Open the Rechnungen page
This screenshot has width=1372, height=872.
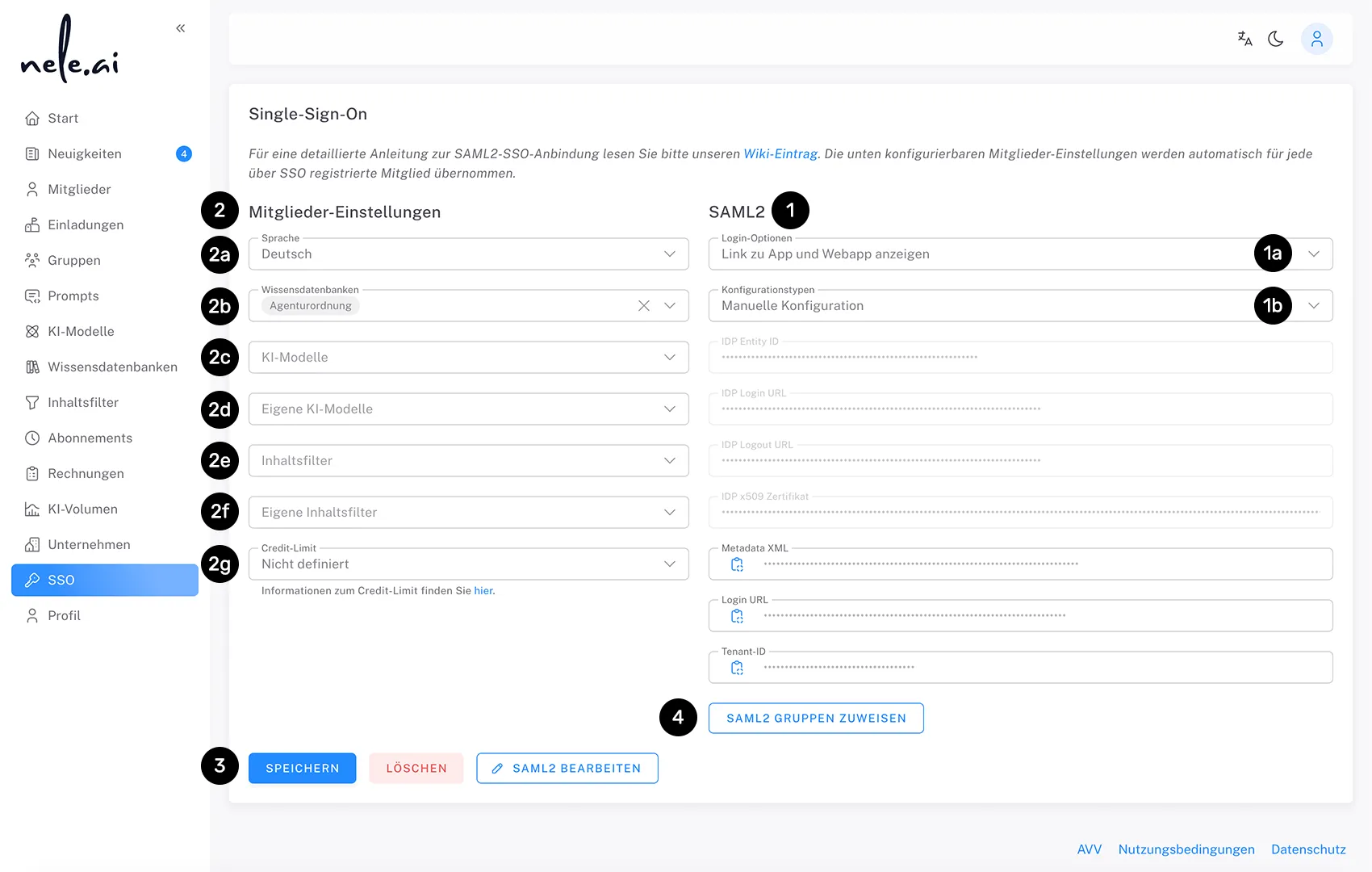tap(86, 473)
